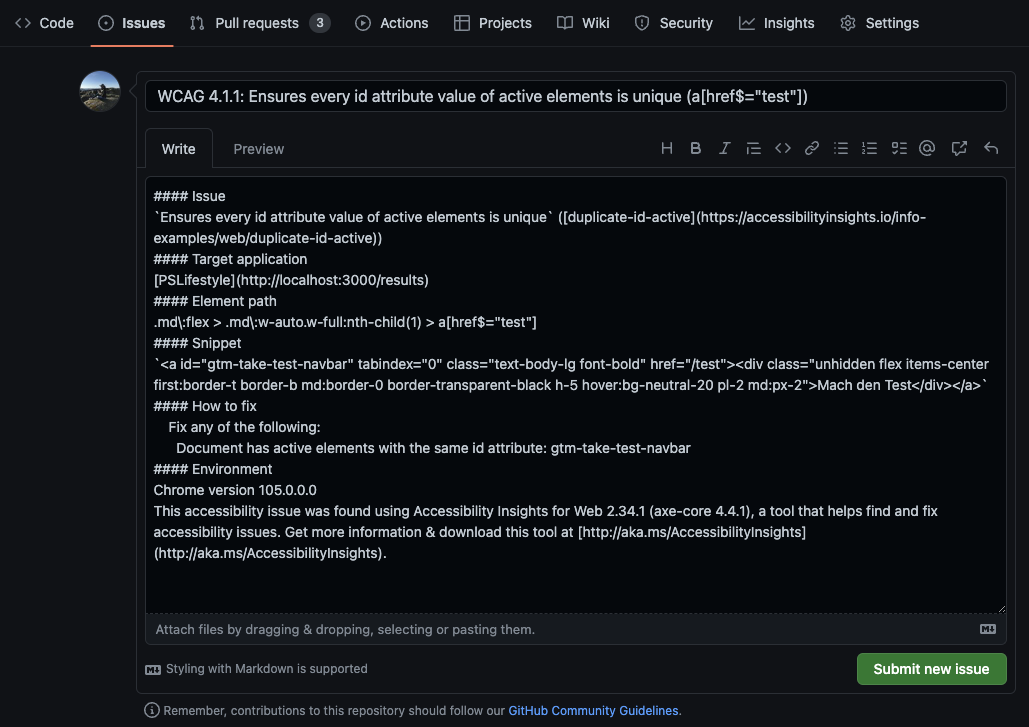Insert a numbered list
Screen dimensions: 1029x727
click(x=870, y=148)
